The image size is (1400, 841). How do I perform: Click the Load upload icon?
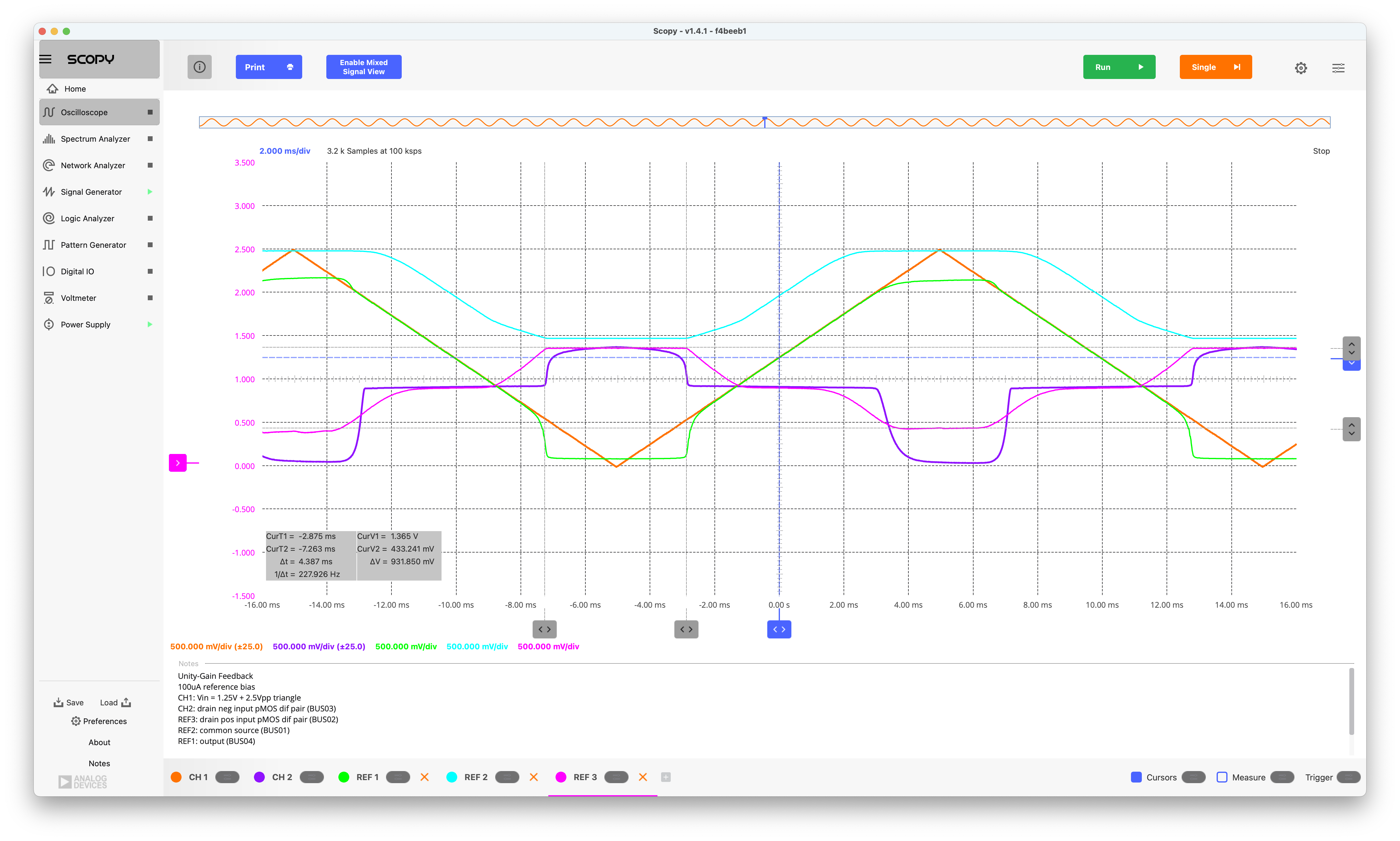[126, 703]
